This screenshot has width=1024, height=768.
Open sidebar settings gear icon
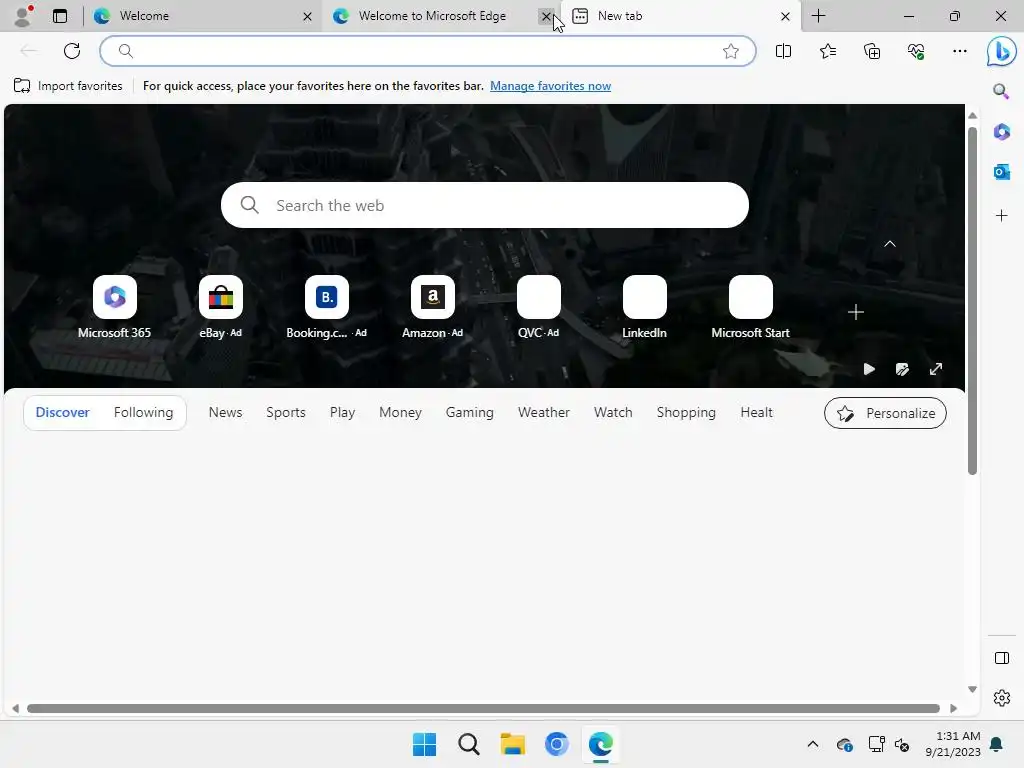tap(1002, 698)
